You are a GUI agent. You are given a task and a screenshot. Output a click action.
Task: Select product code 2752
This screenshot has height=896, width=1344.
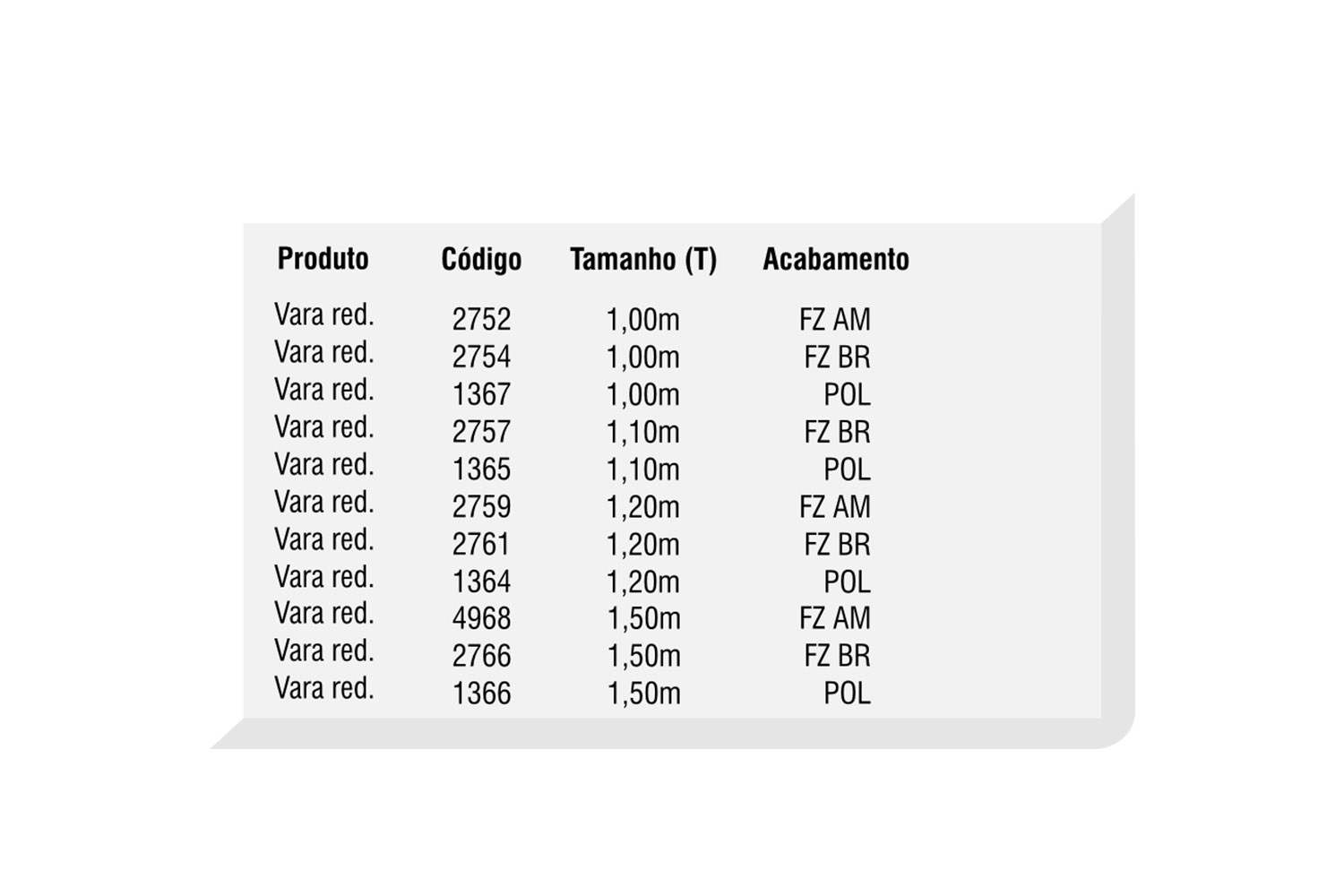481,319
